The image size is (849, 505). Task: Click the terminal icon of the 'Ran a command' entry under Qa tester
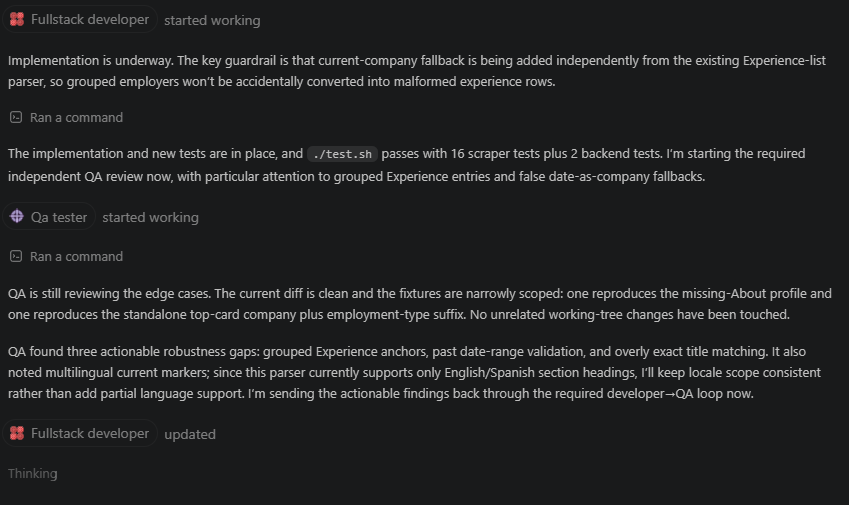[16, 256]
